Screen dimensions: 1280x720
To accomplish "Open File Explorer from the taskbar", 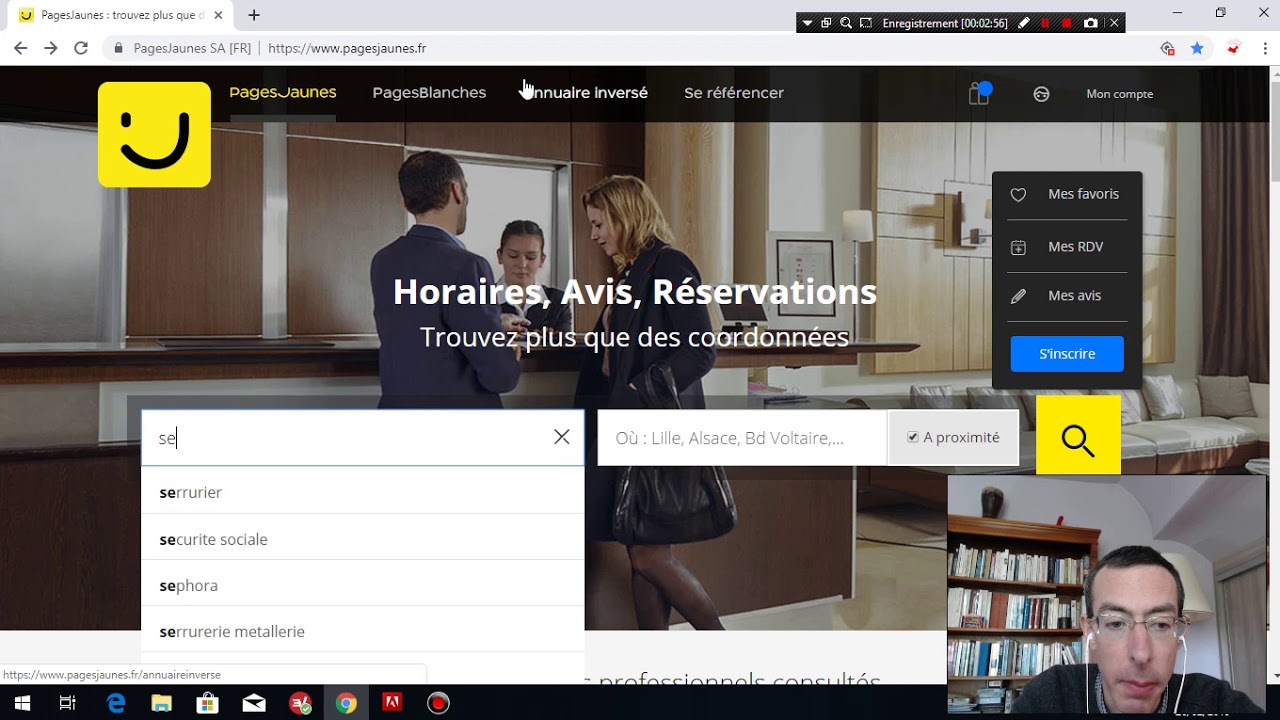I will (161, 703).
